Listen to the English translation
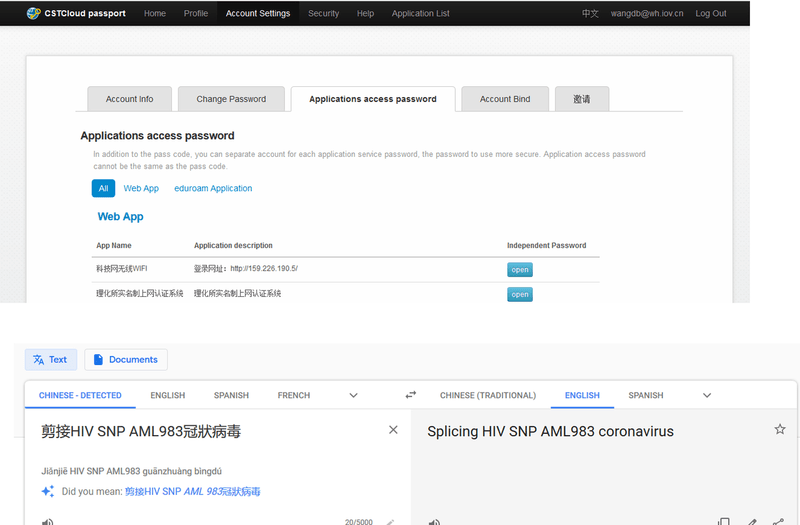Viewport: 800px width, 525px height. 434,521
